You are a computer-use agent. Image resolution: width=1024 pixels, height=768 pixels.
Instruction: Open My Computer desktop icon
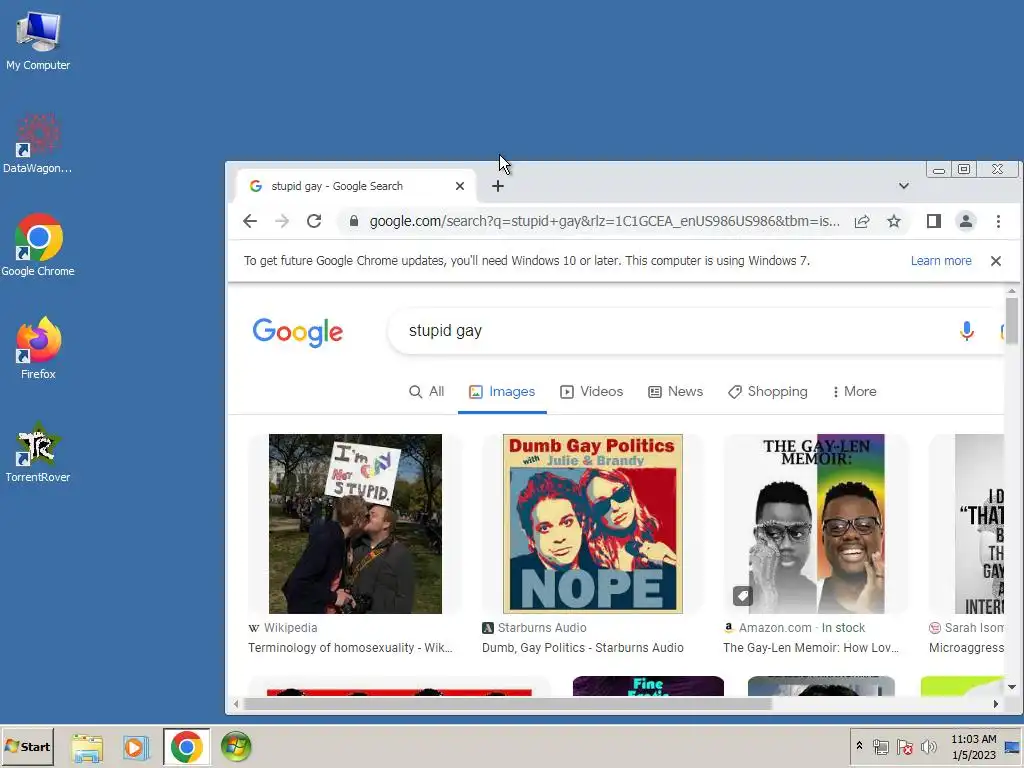tap(38, 42)
